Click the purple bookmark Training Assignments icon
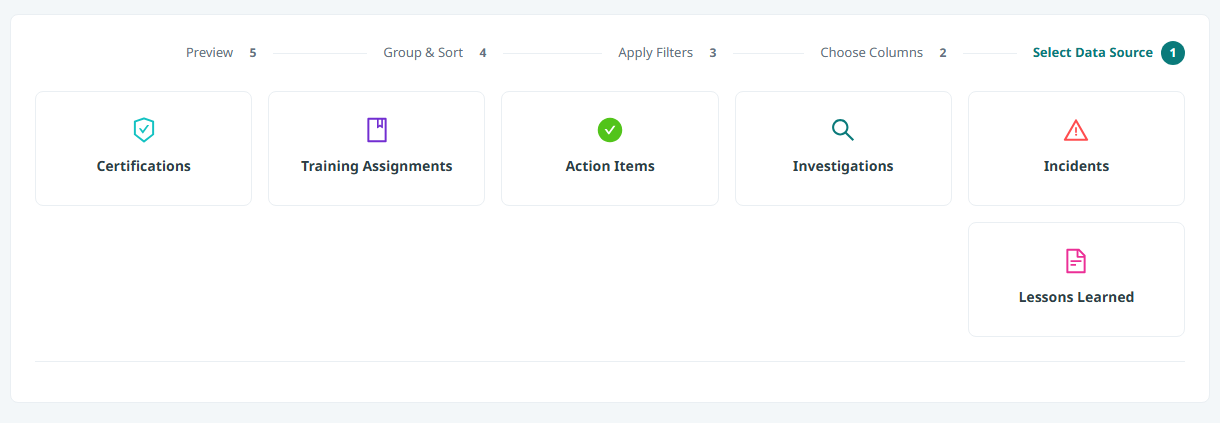The image size is (1220, 423). [x=377, y=130]
